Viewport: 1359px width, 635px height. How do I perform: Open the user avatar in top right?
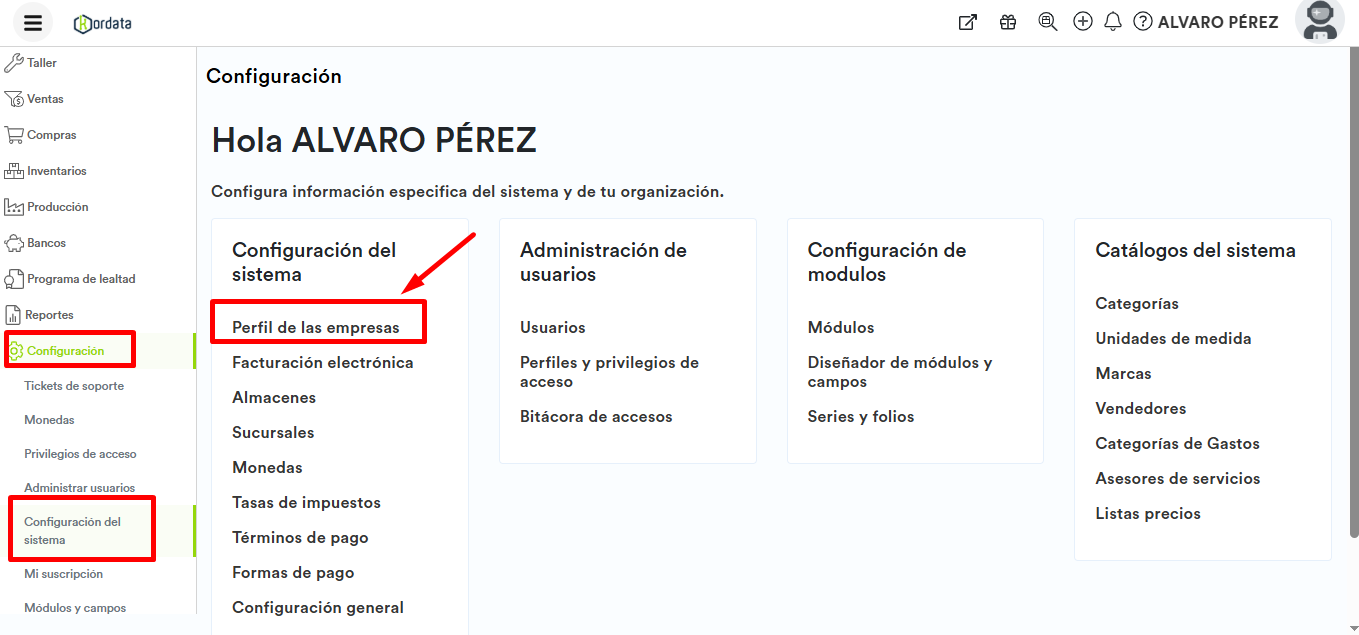(1319, 22)
